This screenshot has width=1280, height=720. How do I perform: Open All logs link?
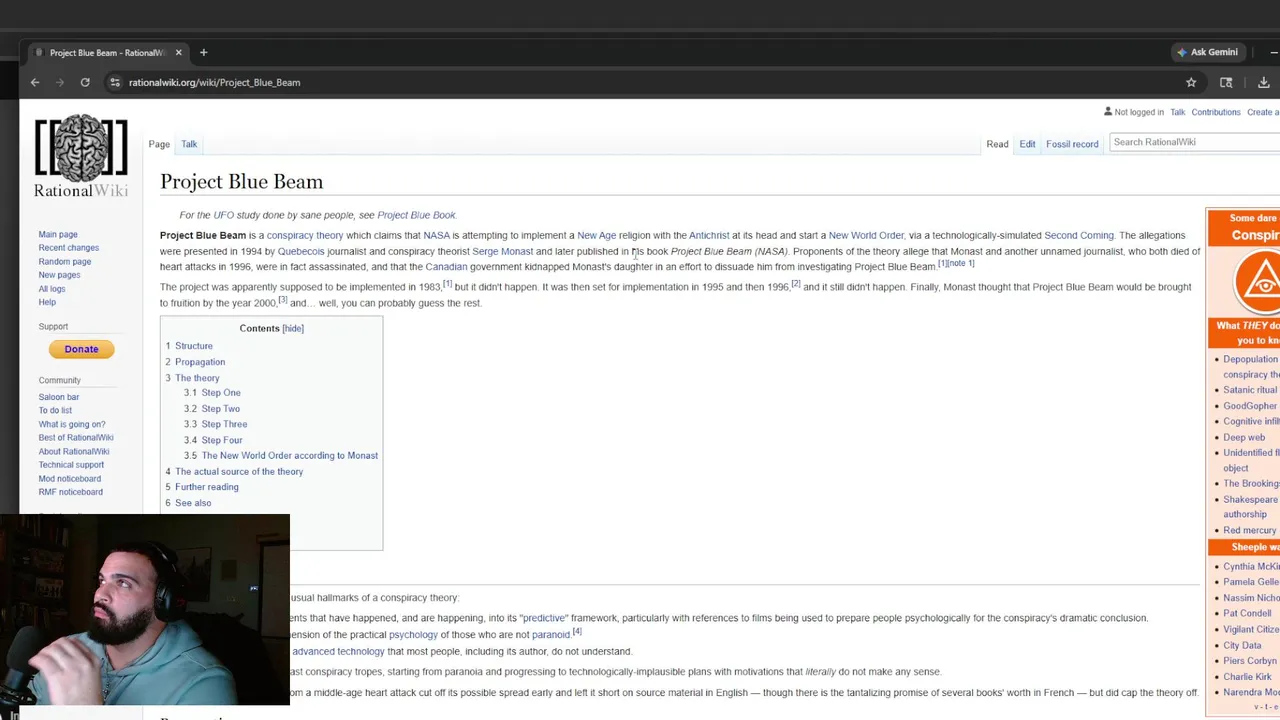pos(52,289)
